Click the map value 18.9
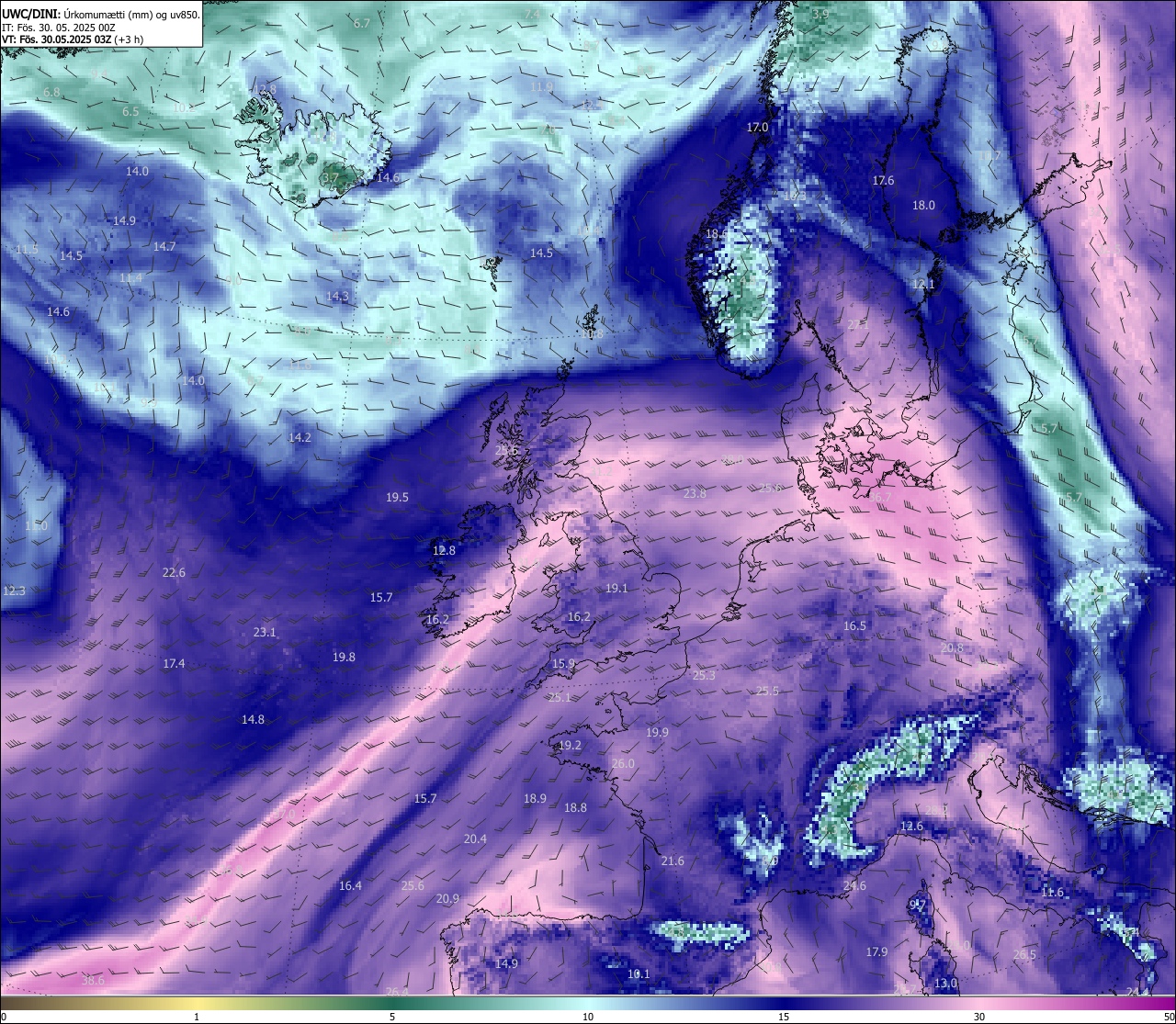The width and height of the screenshot is (1176, 1024). 535,798
